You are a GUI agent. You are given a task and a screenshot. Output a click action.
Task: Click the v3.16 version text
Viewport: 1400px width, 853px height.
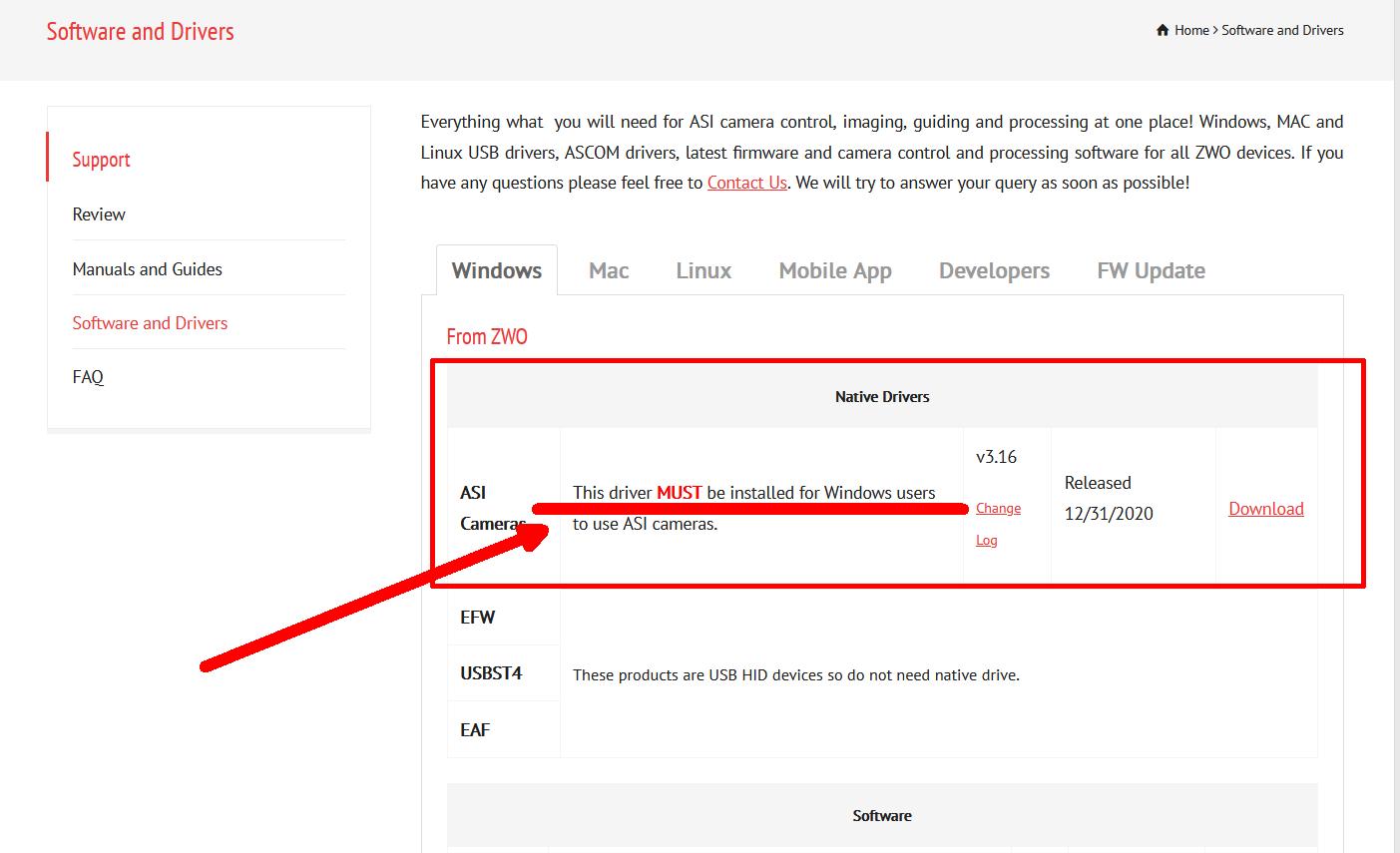pos(996,456)
